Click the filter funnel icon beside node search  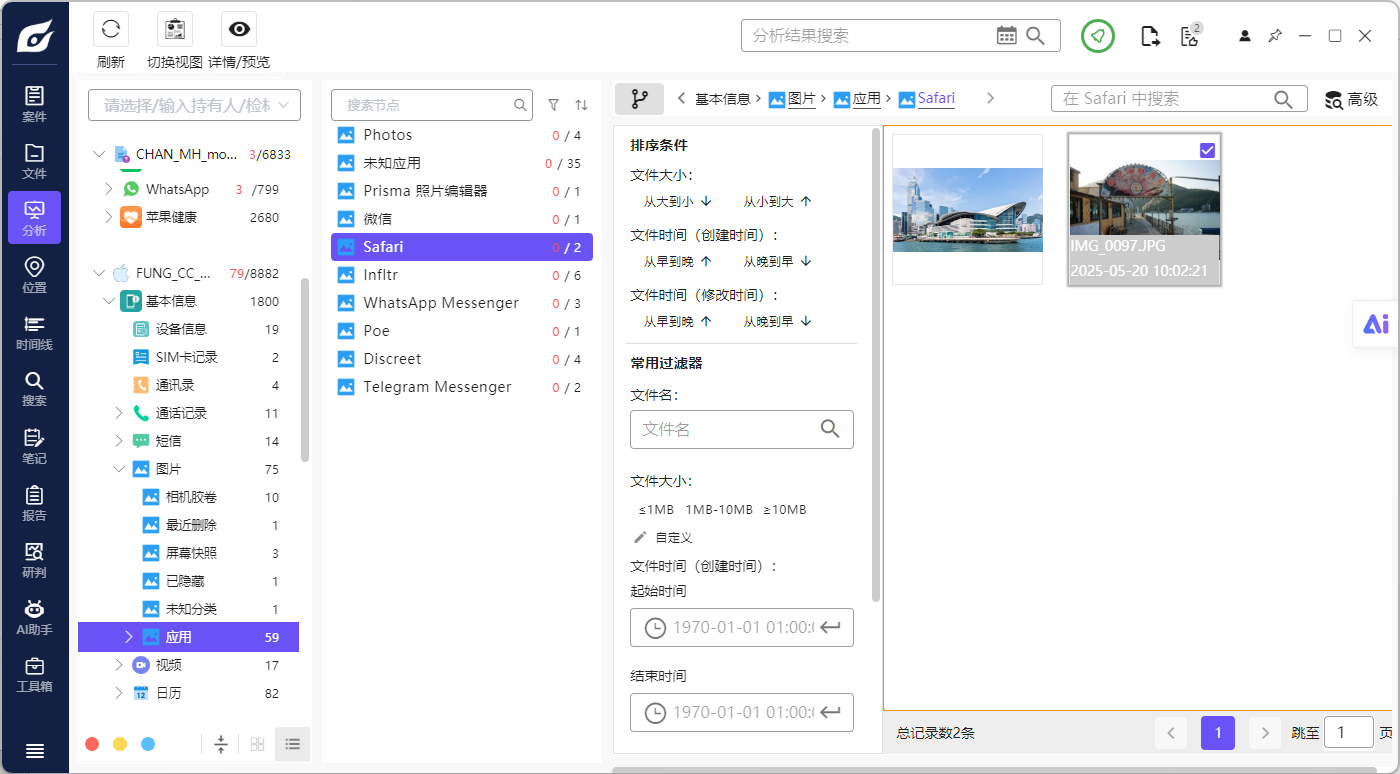(554, 104)
